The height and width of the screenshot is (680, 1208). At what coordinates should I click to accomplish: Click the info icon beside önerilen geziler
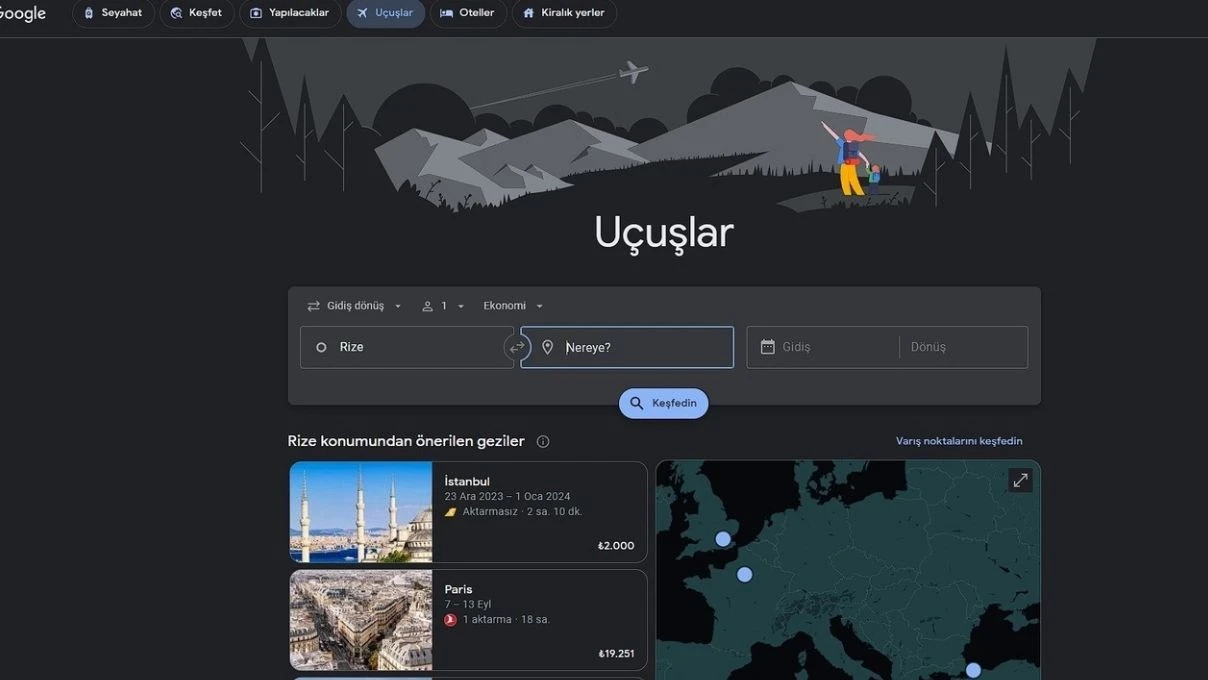click(543, 441)
